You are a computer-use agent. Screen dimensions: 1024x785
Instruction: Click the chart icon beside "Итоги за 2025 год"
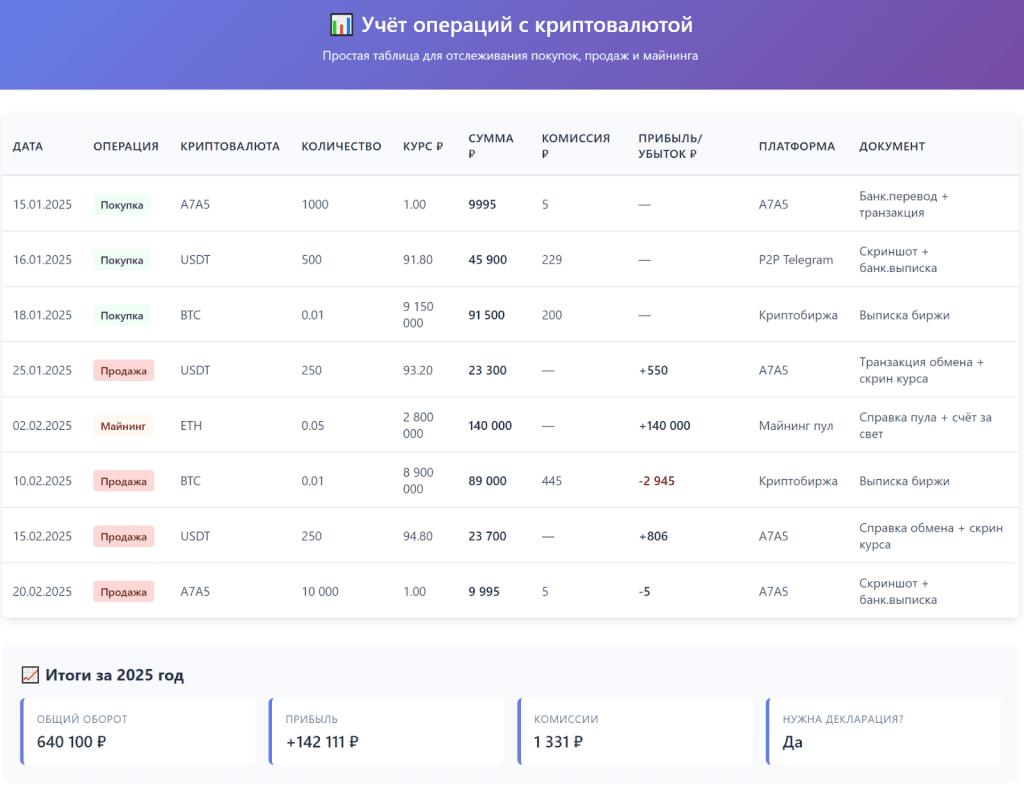(x=30, y=676)
